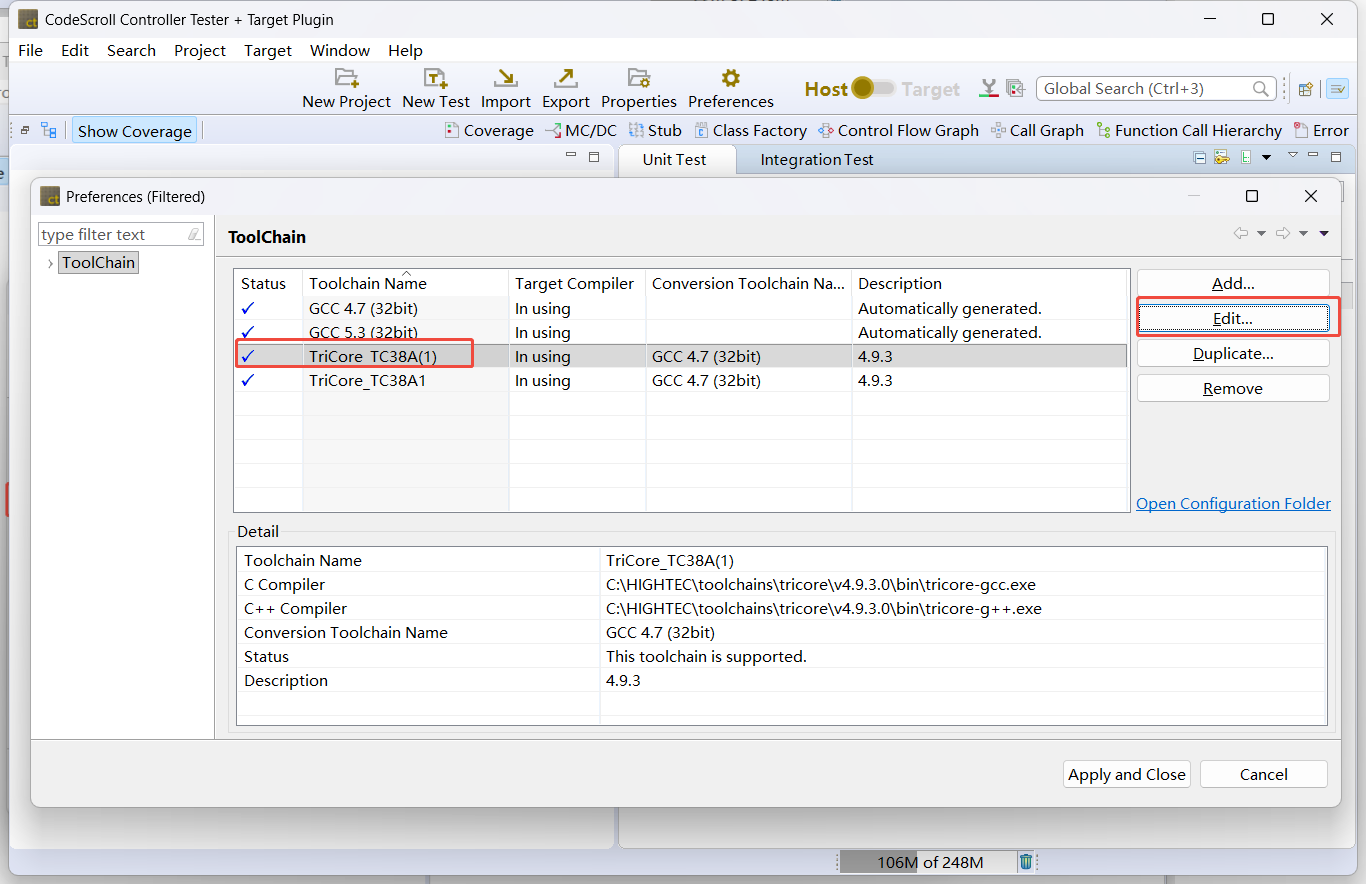This screenshot has height=884, width=1366.
Task: Open the Target menu
Action: (267, 51)
